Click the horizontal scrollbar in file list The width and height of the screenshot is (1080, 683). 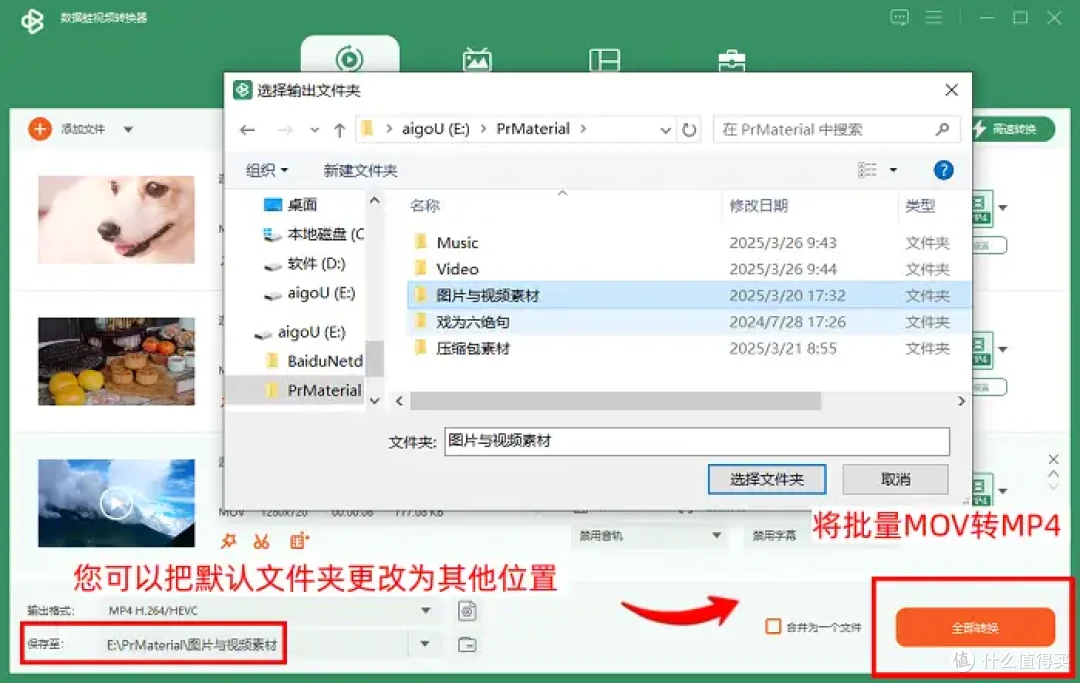pyautogui.click(x=615, y=401)
